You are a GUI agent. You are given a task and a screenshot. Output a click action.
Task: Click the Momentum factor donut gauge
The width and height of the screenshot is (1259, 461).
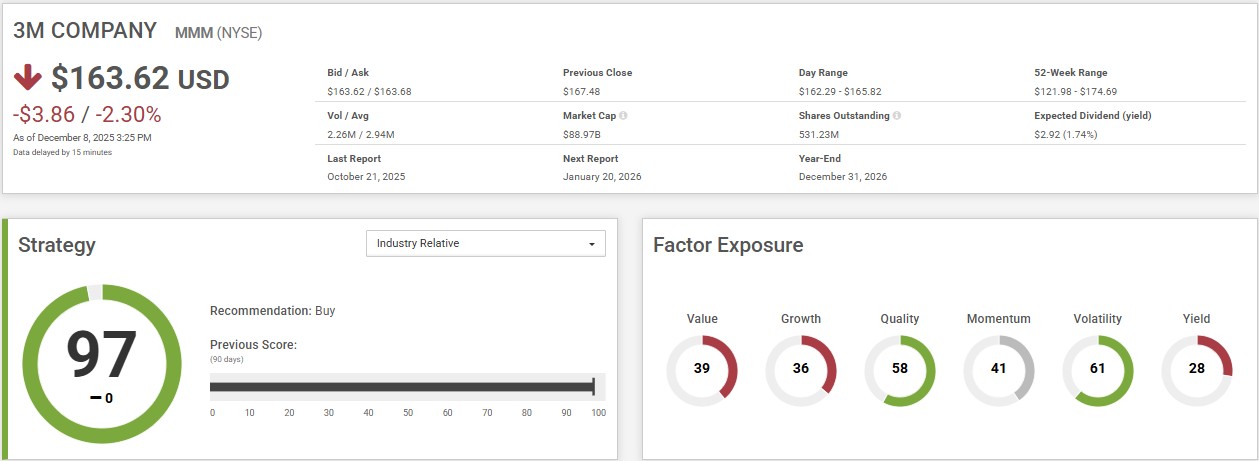pyautogui.click(x=998, y=370)
